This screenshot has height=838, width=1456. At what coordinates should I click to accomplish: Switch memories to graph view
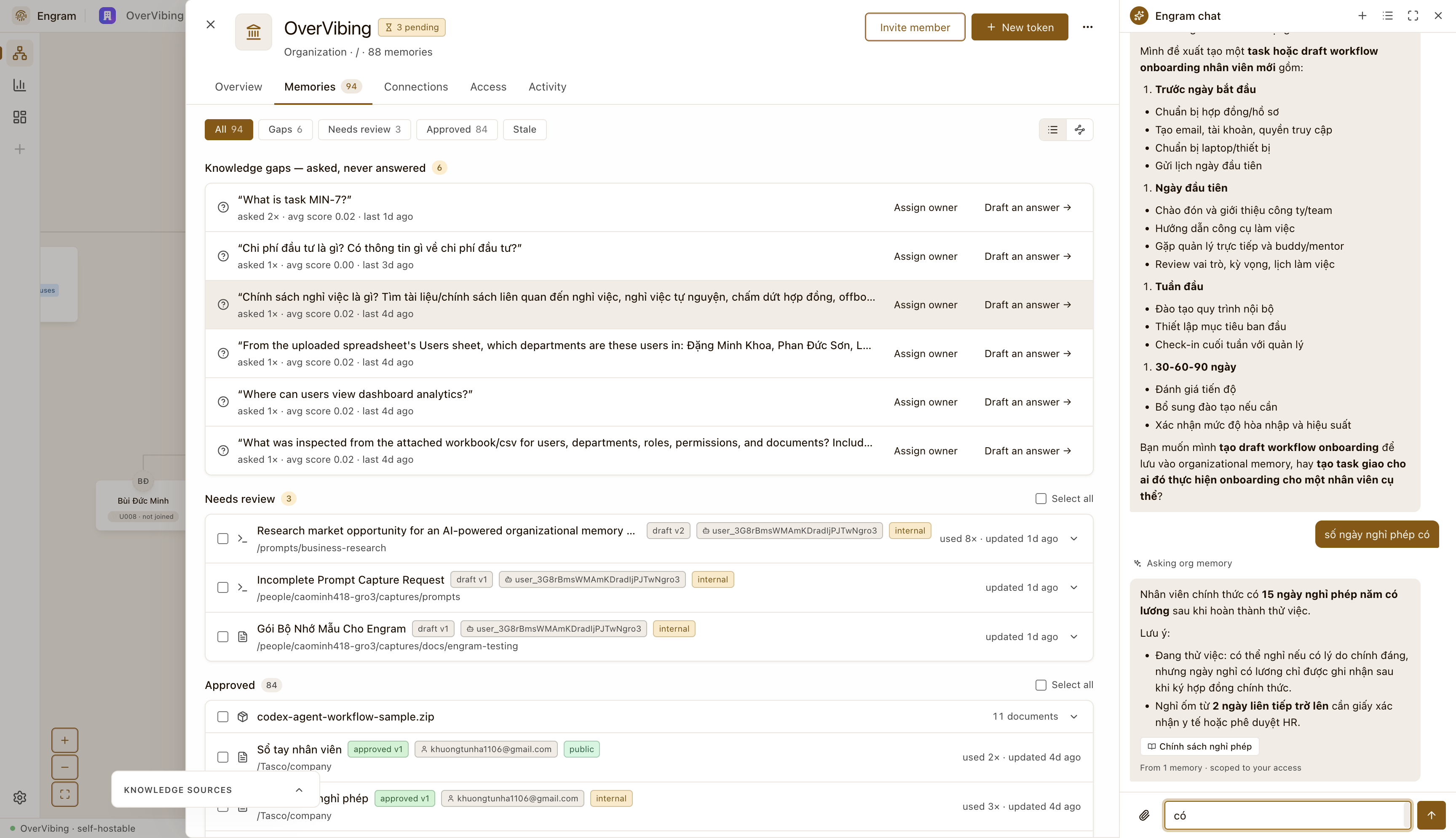1079,130
